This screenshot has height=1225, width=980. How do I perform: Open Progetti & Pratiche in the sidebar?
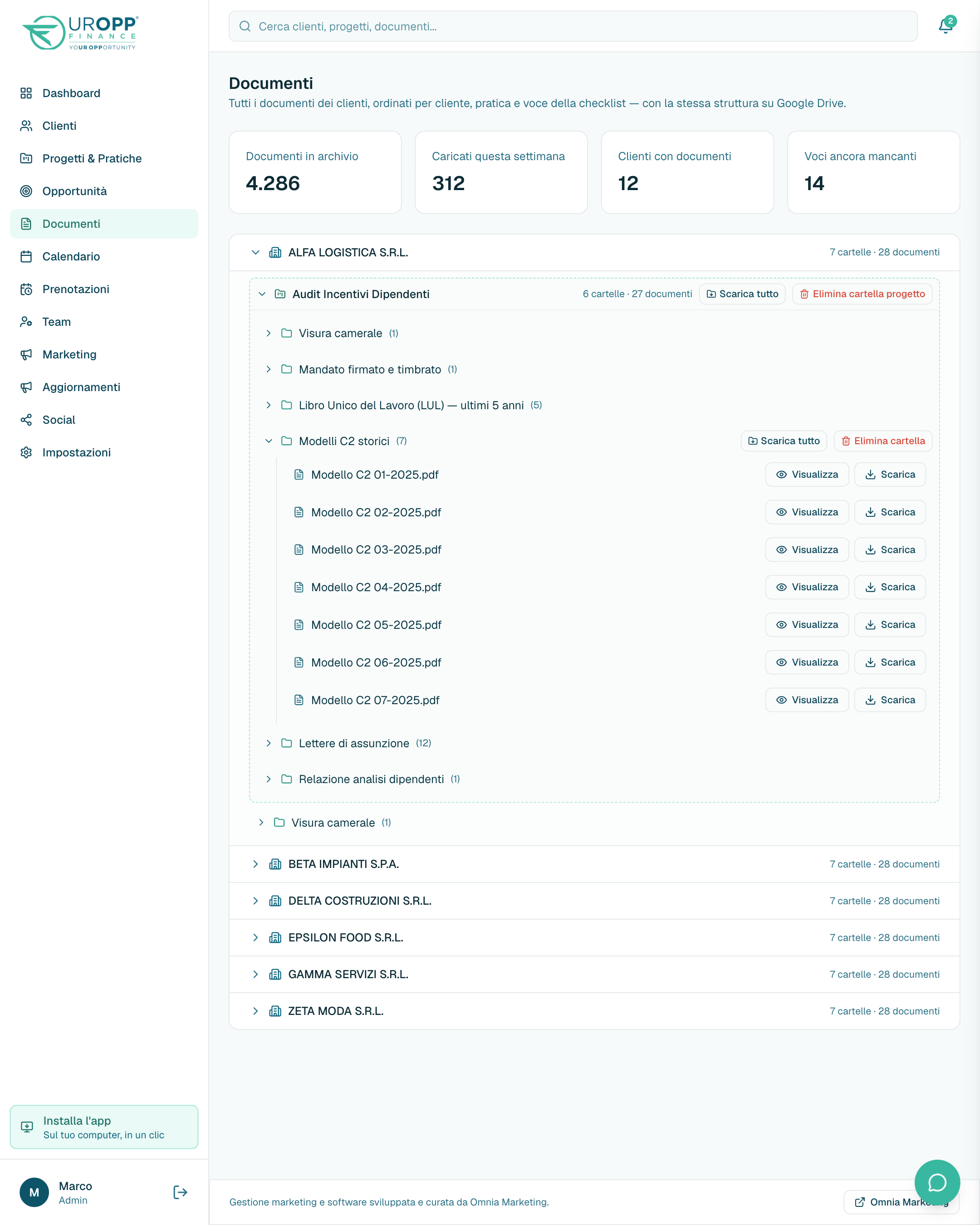pyautogui.click(x=104, y=158)
